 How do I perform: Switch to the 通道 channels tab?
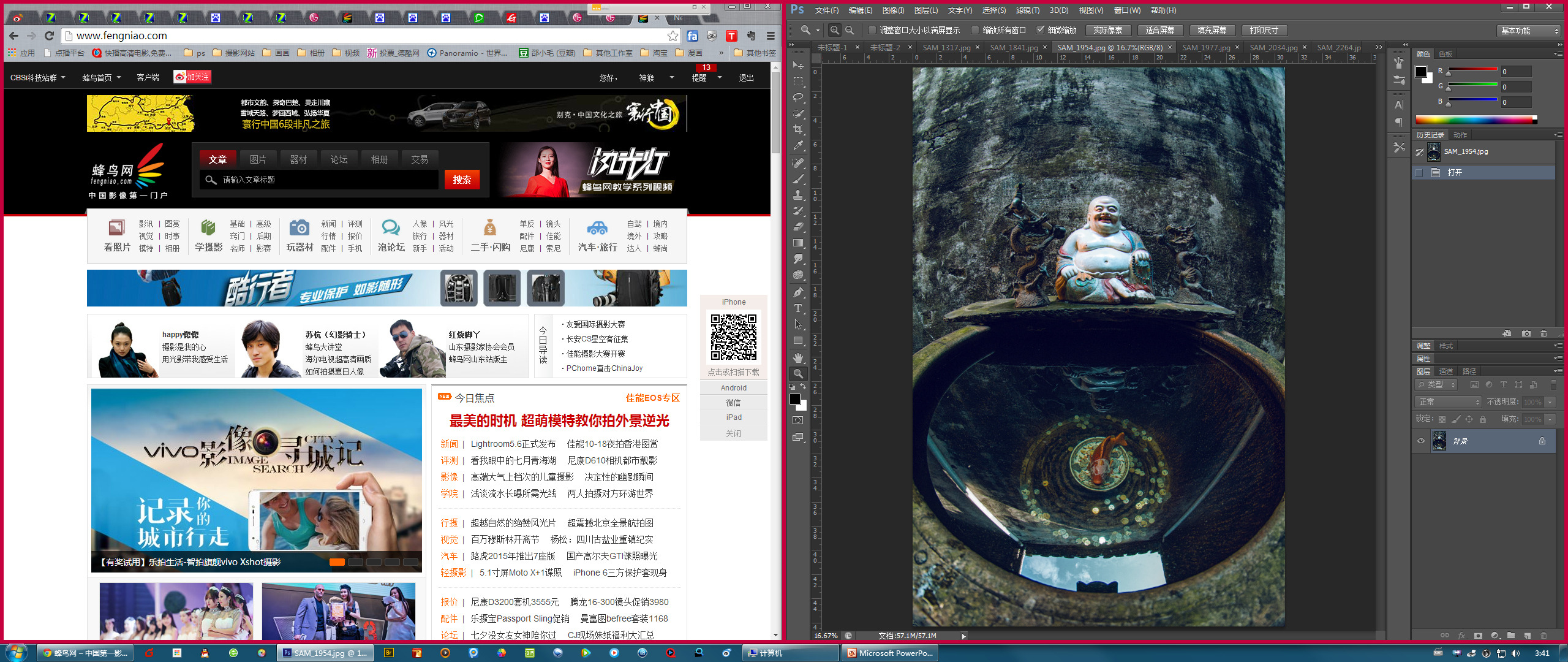coord(1445,371)
